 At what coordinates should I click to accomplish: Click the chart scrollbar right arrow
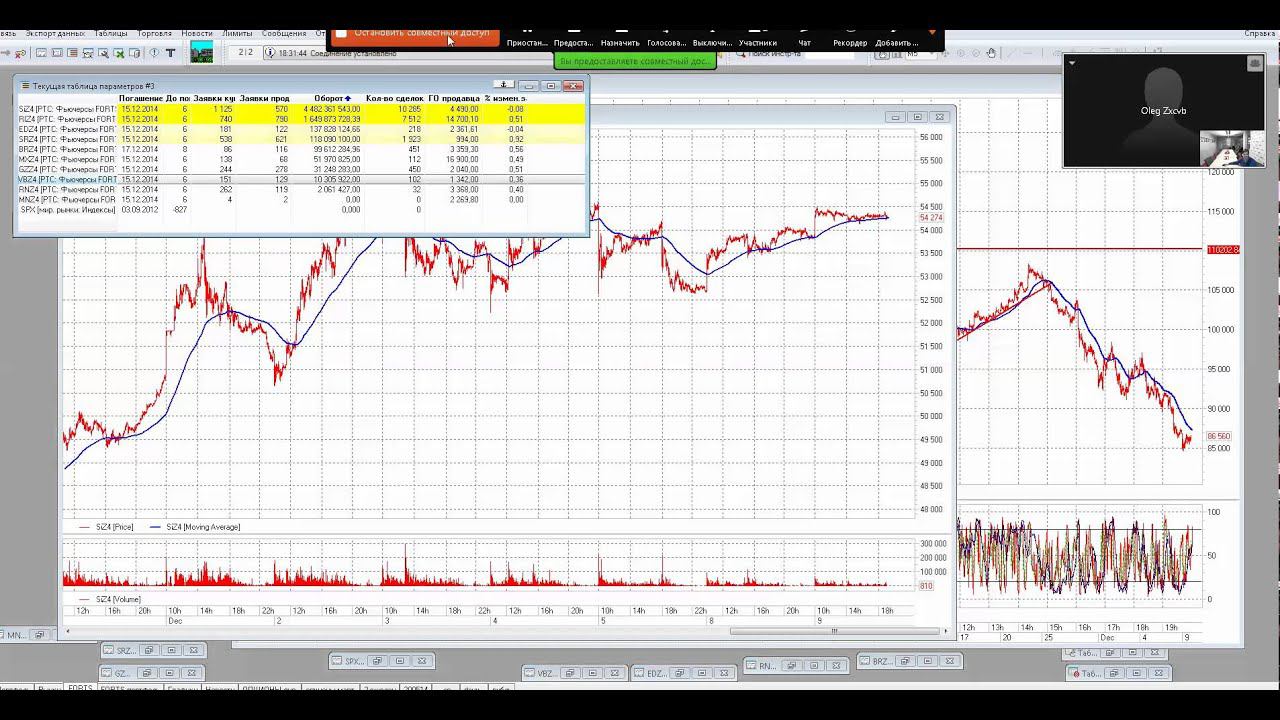(x=943, y=631)
